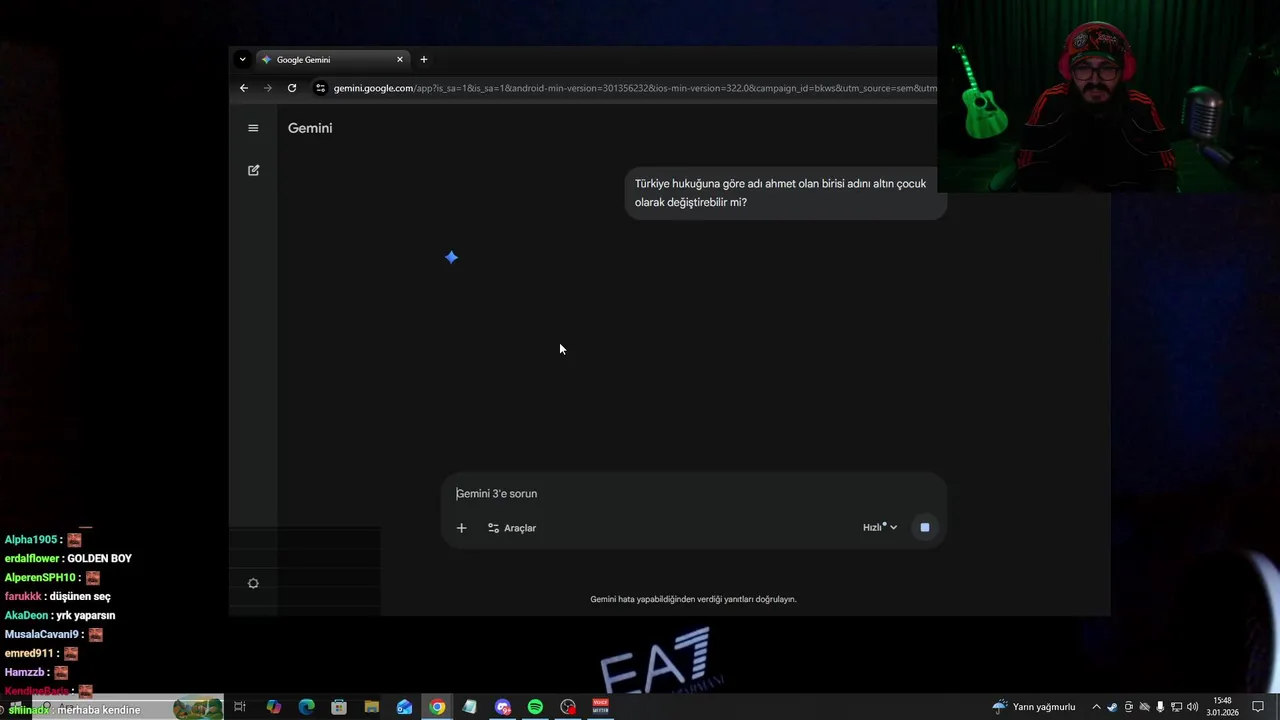This screenshot has height=720, width=1280.
Task: Click the gemini.google.com address bar URL
Action: pos(634,88)
